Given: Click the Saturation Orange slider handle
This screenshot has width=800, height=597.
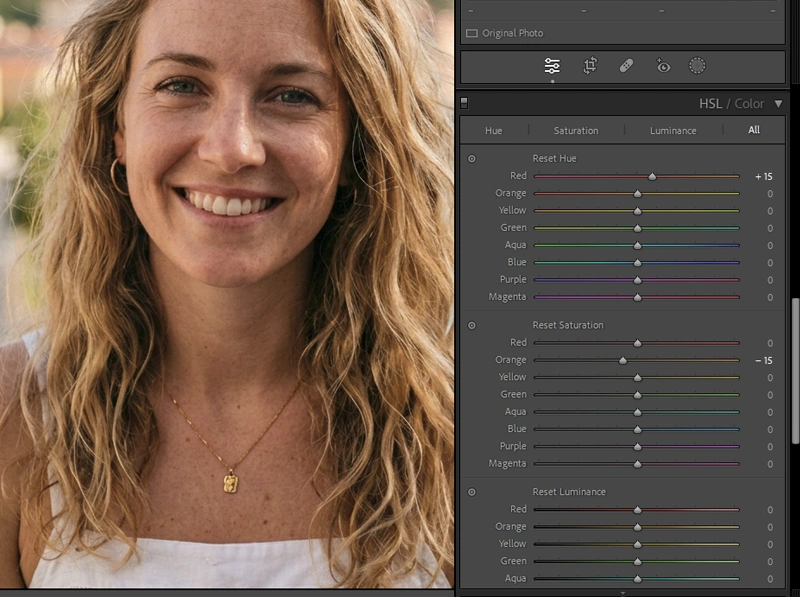Looking at the screenshot, I should click(622, 361).
